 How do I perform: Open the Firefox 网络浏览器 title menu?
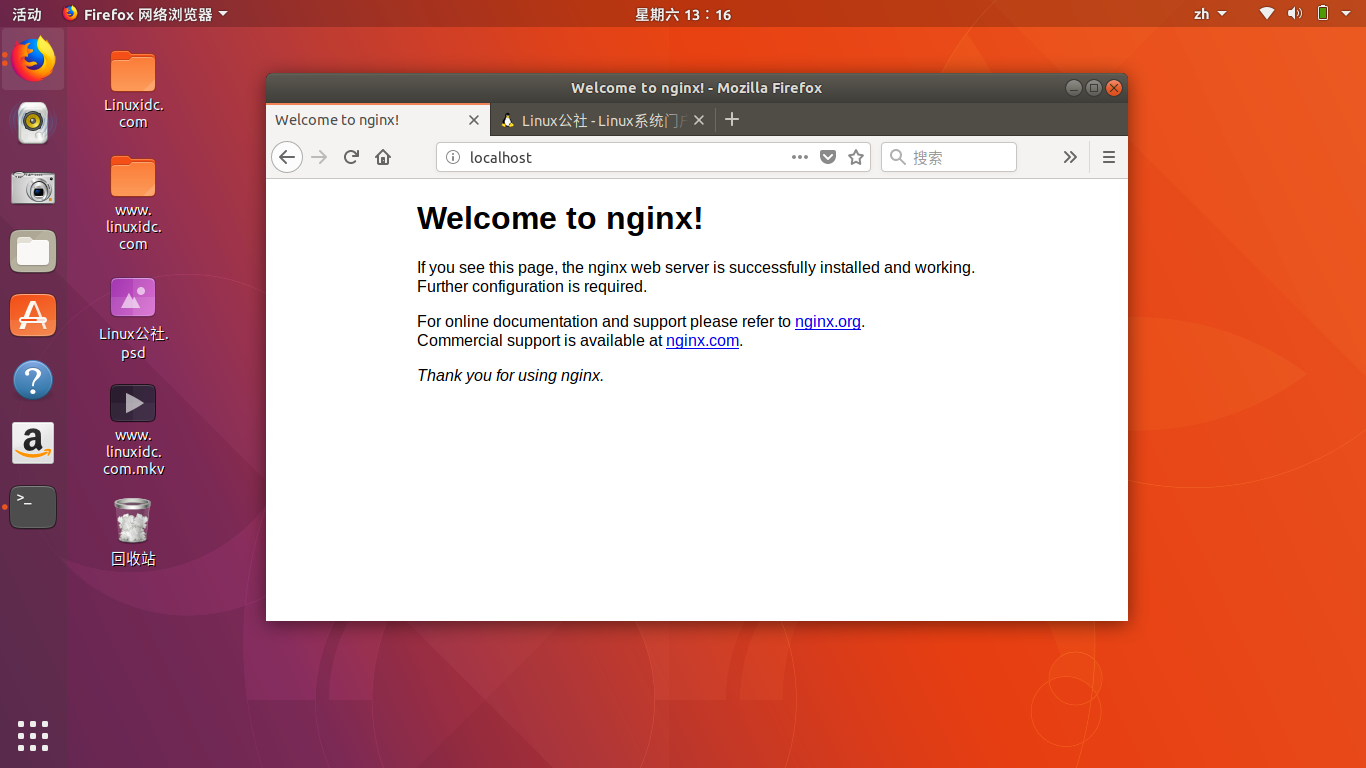146,13
